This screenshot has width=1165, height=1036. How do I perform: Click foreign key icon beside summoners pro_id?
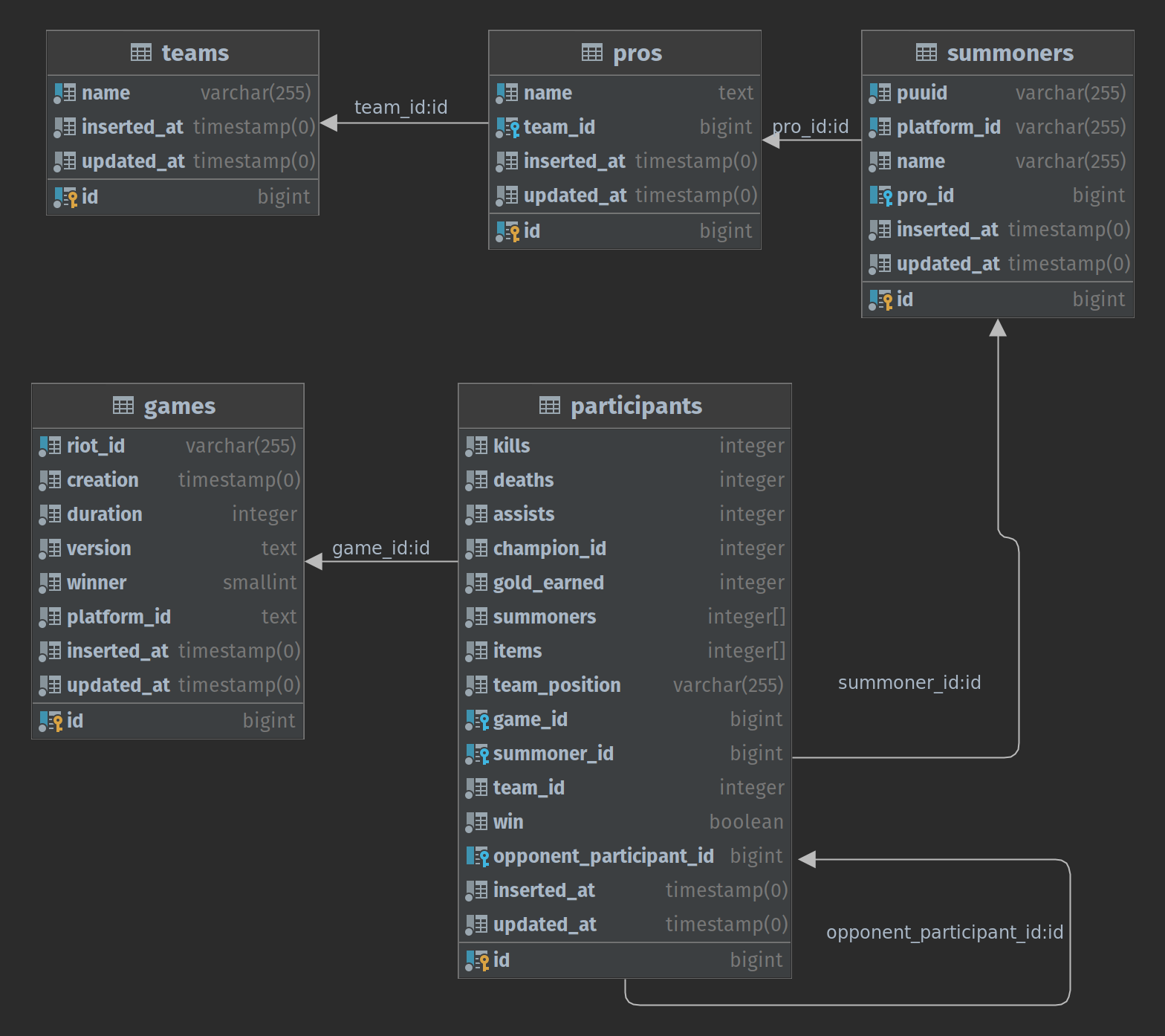[x=880, y=195]
